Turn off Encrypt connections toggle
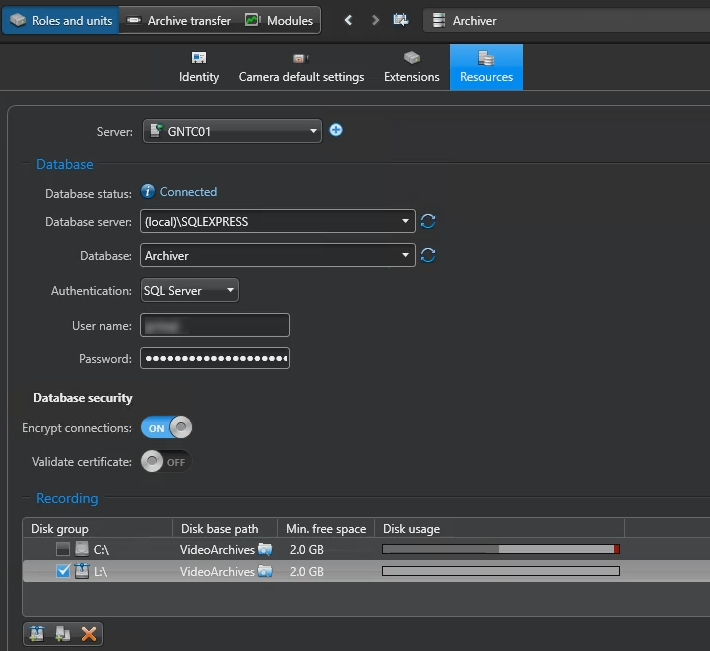The image size is (710, 651). 166,427
